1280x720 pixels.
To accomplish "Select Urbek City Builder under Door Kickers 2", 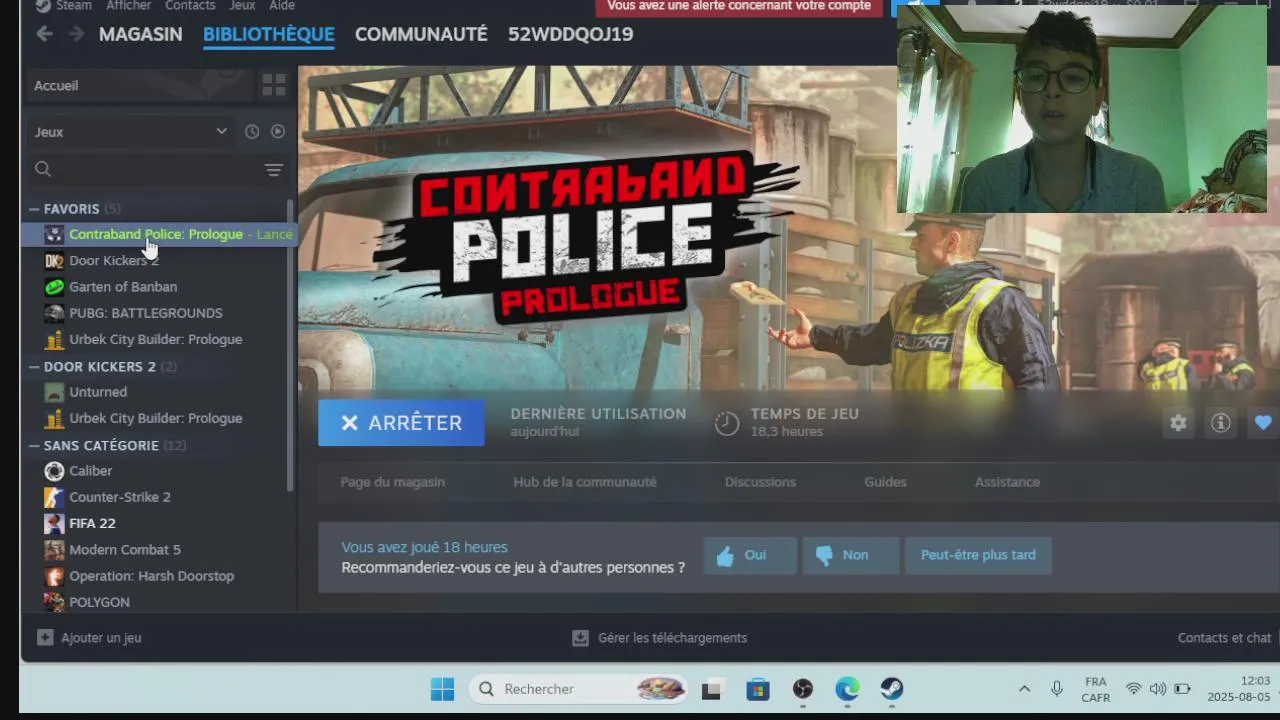I will [x=156, y=418].
